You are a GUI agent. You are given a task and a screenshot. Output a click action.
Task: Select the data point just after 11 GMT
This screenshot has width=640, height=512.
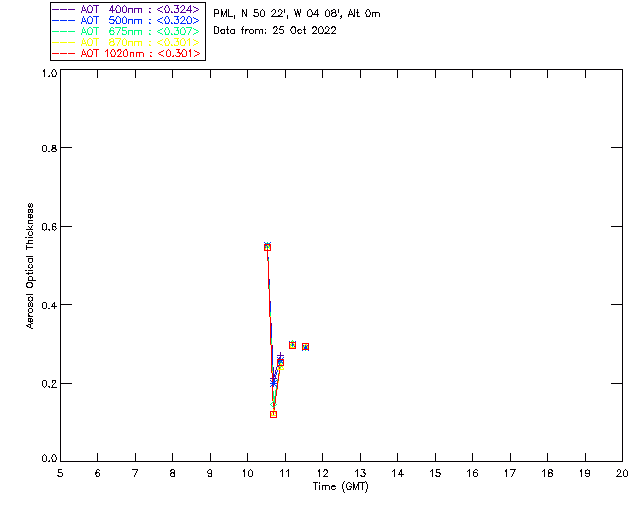292,345
